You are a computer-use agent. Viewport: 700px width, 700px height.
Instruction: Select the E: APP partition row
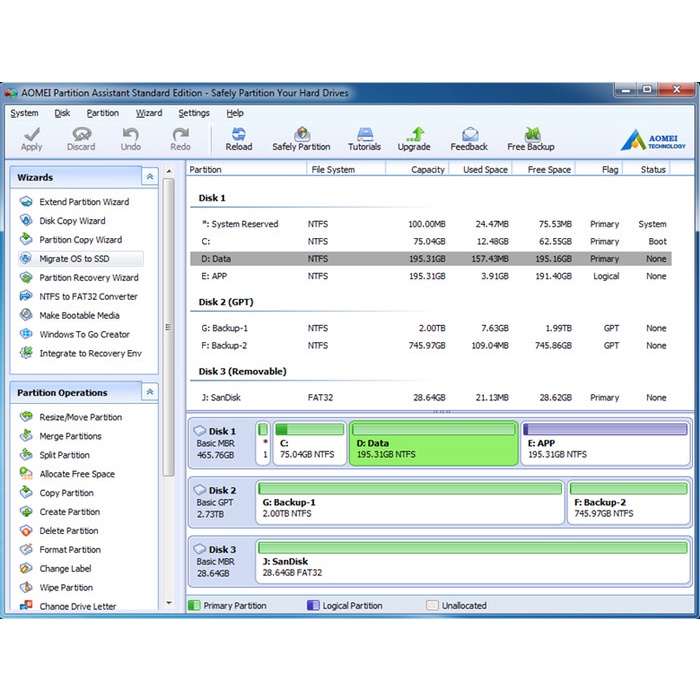(x=431, y=276)
